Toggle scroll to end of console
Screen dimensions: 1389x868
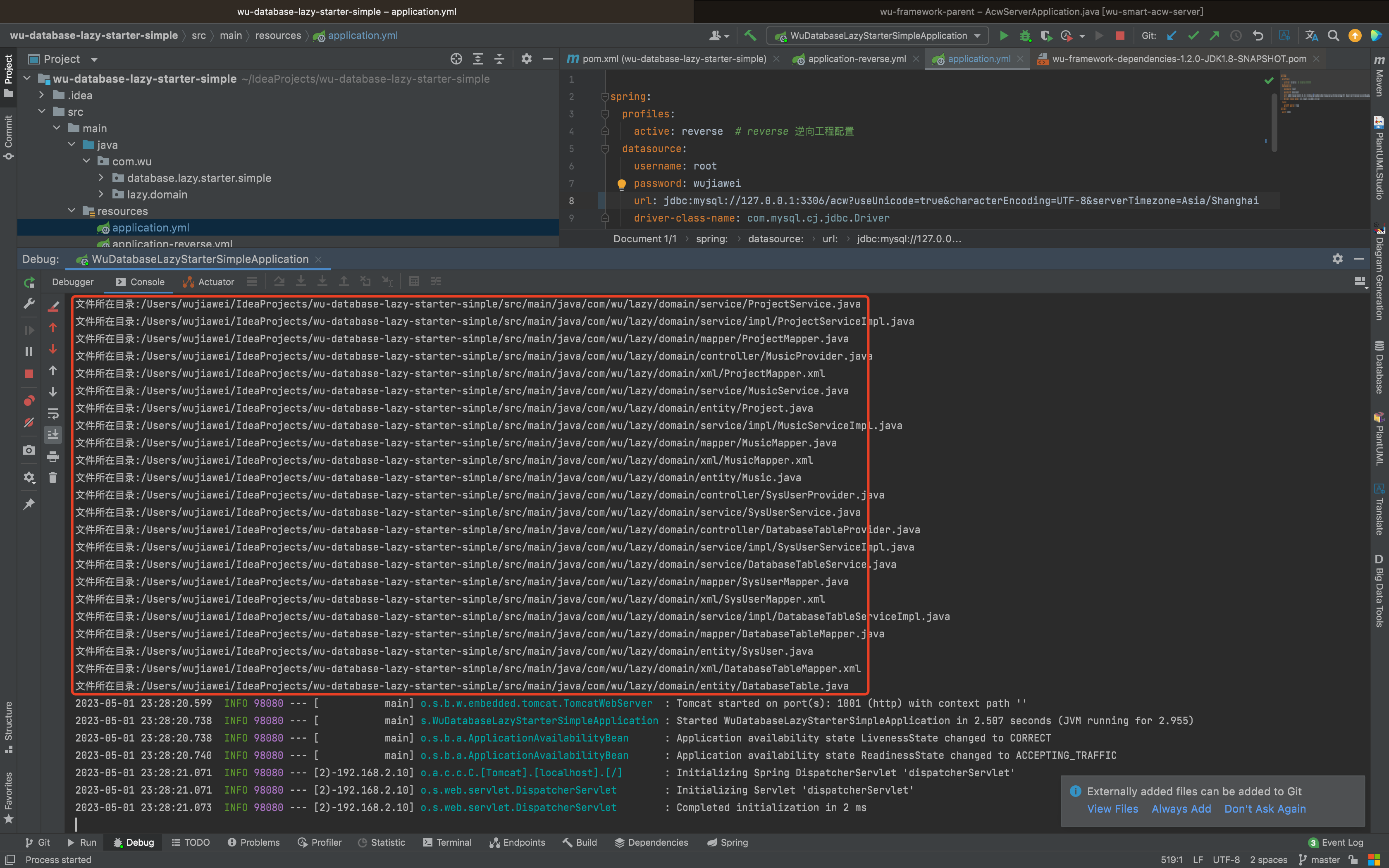[x=53, y=434]
